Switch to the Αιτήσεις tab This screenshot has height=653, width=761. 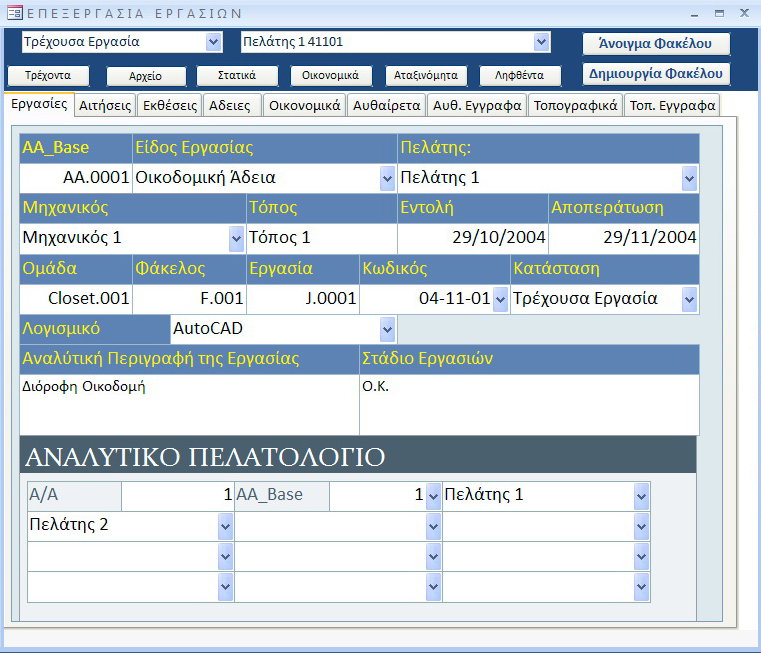pyautogui.click(x=105, y=105)
